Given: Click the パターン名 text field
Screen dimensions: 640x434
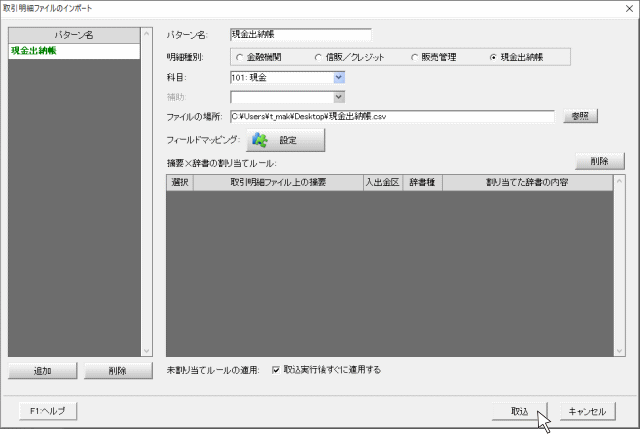Looking at the screenshot, I should click(301, 35).
